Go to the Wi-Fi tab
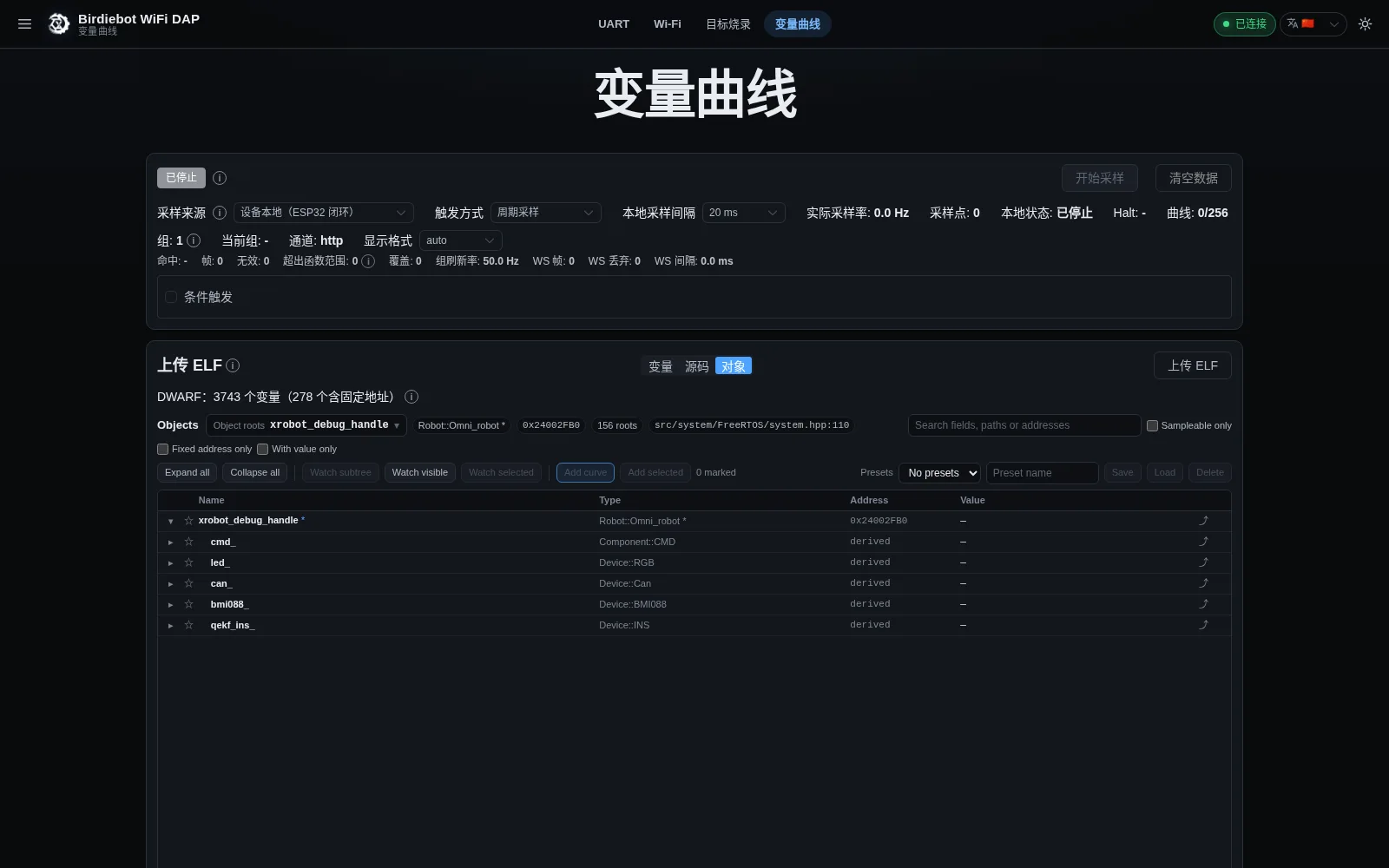The image size is (1389, 868). point(668,24)
